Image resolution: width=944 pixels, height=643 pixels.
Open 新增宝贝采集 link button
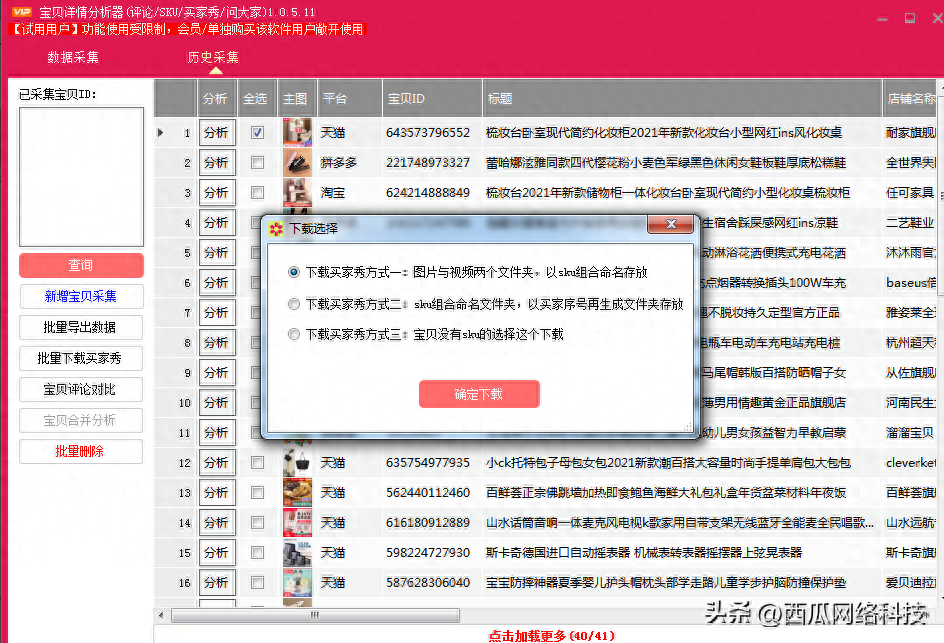click(81, 296)
